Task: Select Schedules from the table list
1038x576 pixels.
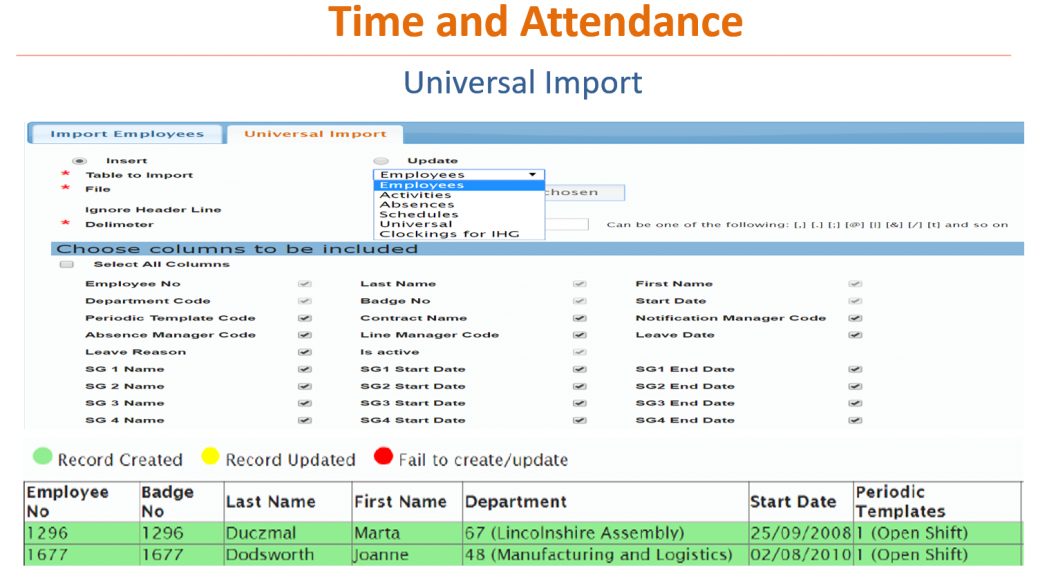Action: coord(419,215)
